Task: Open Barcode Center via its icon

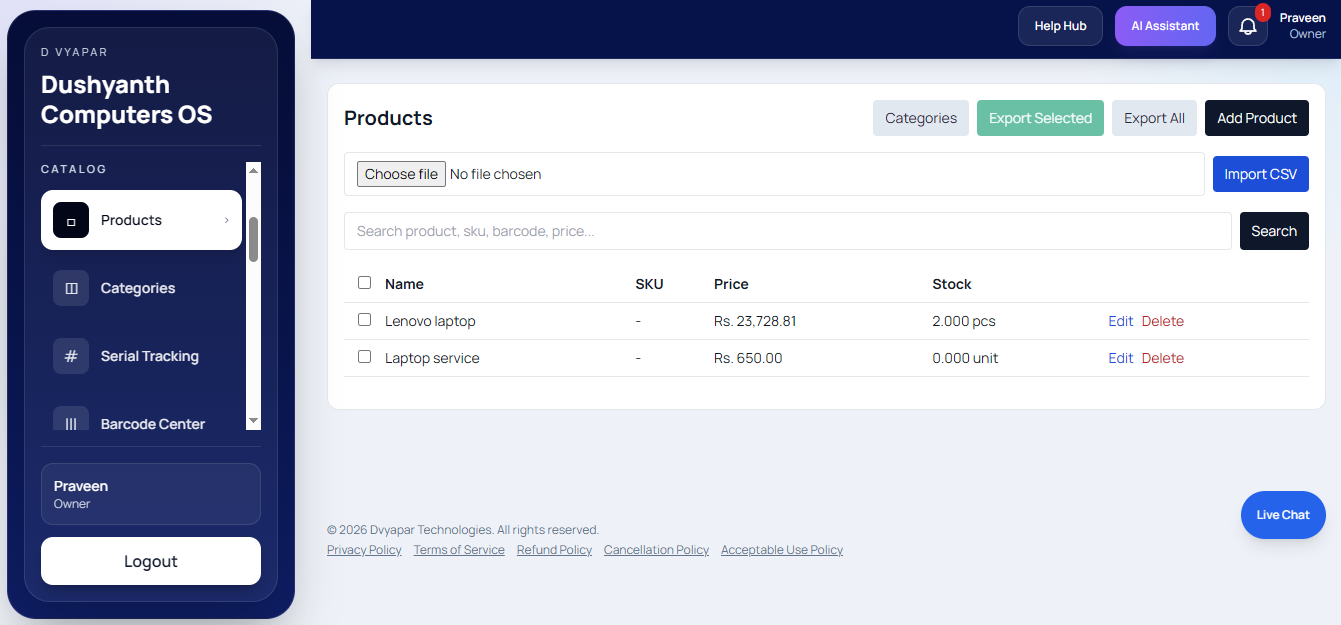Action: pyautogui.click(x=71, y=422)
